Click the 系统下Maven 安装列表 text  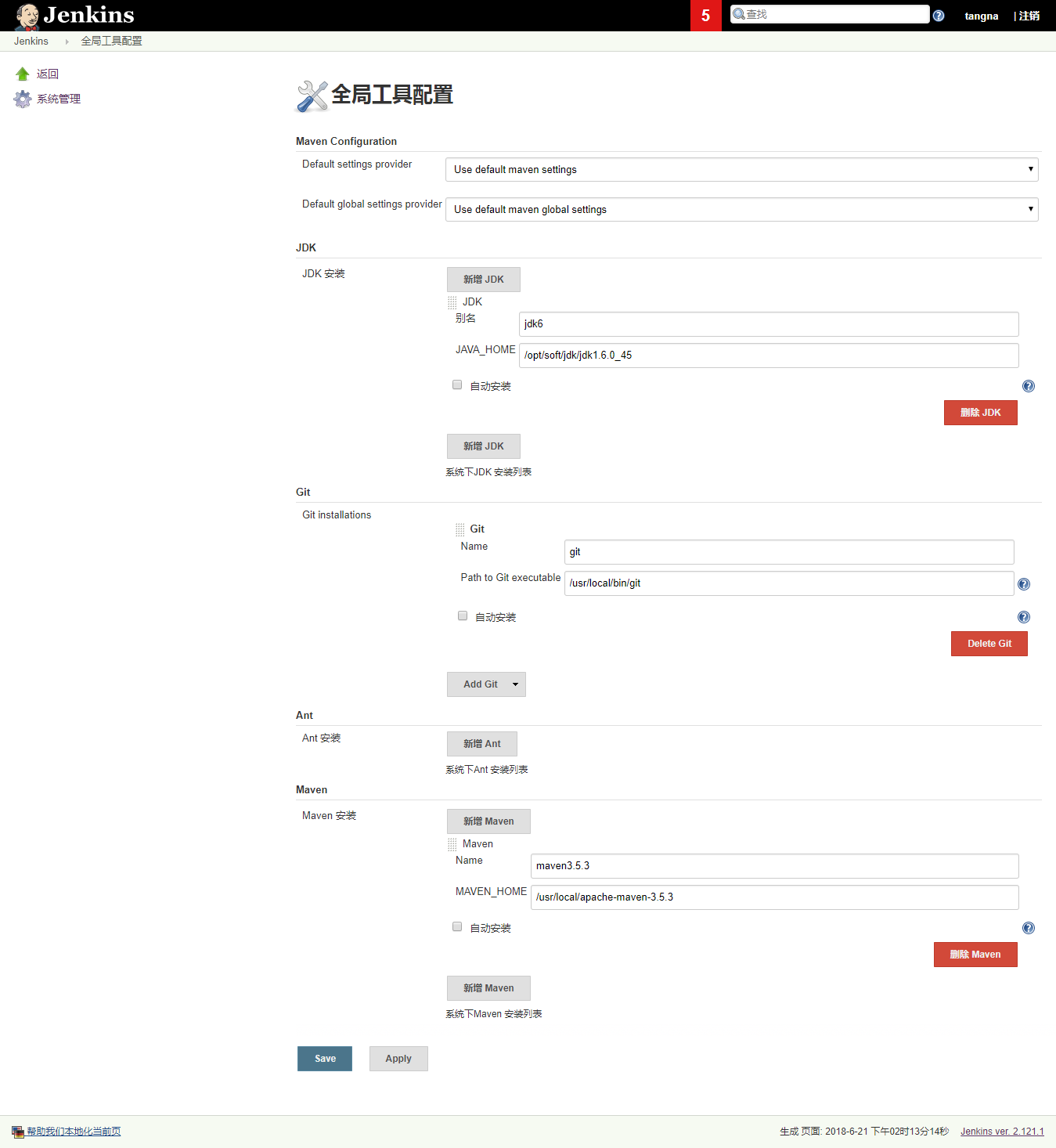coord(494,1014)
